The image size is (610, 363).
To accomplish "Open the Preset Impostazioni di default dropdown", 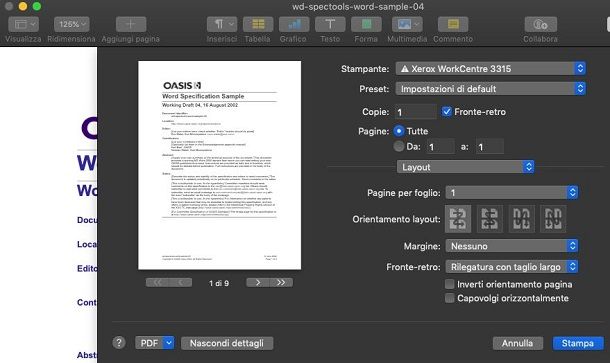I will (491, 89).
